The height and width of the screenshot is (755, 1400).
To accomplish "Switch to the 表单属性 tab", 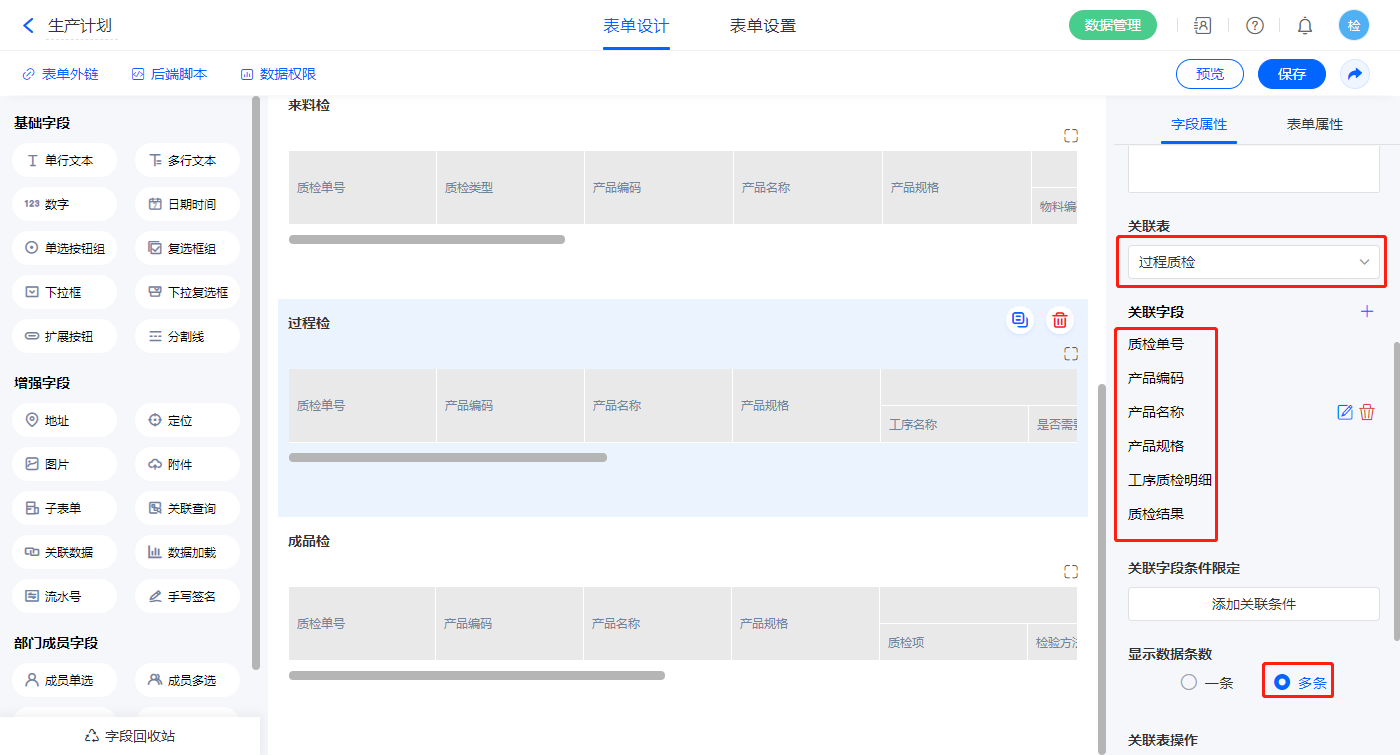I will point(1314,125).
